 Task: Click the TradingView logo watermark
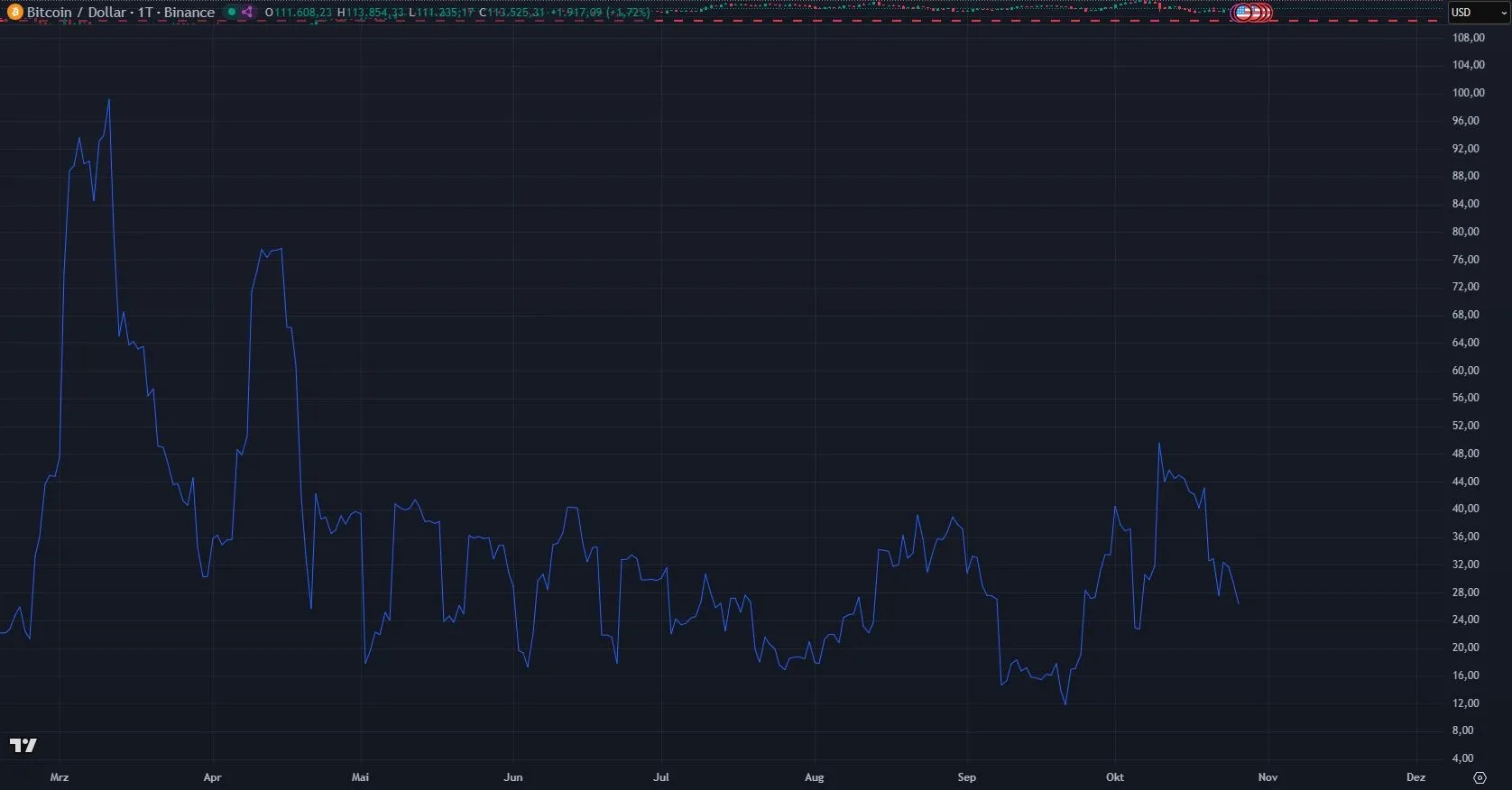pos(23,745)
